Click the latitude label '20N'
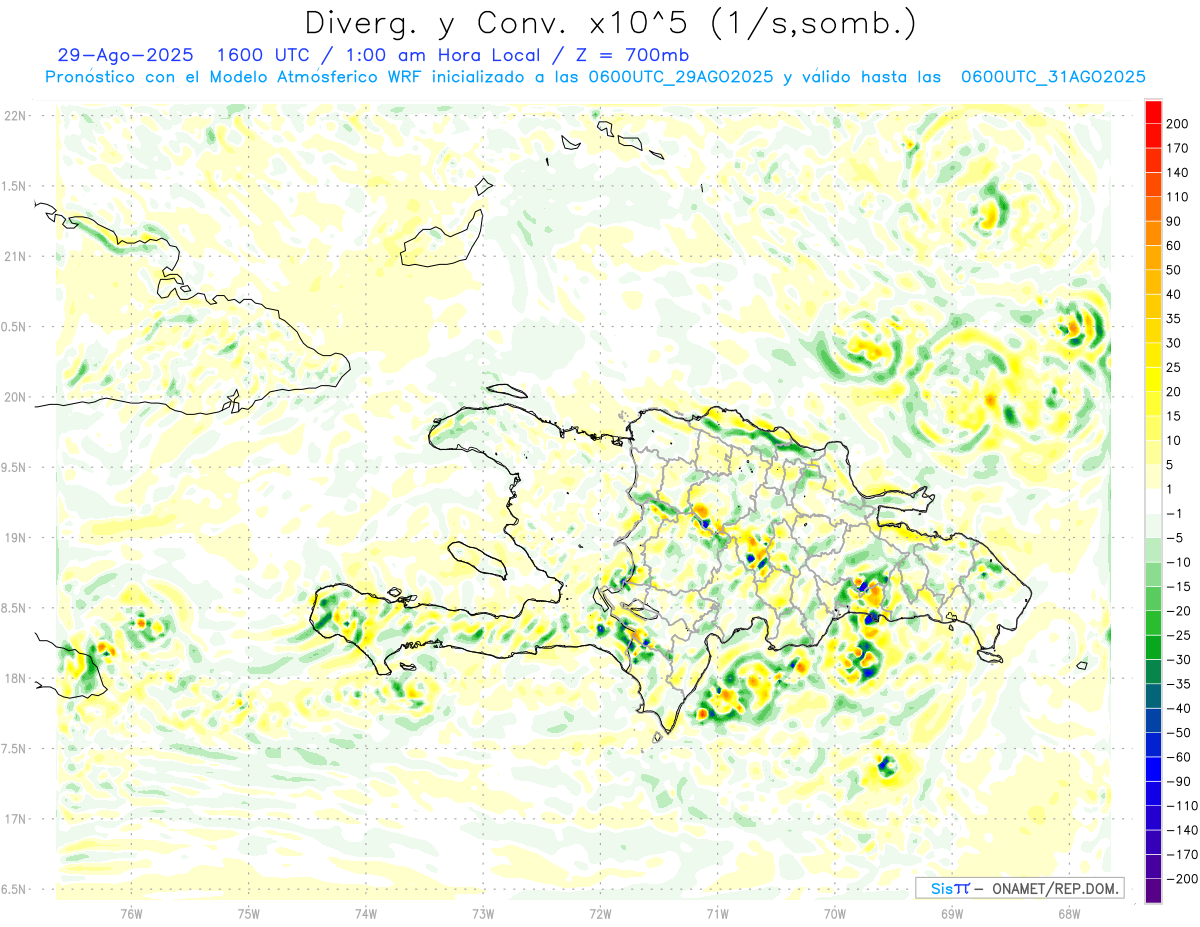Screen dimensions: 1200x927 point(15,397)
